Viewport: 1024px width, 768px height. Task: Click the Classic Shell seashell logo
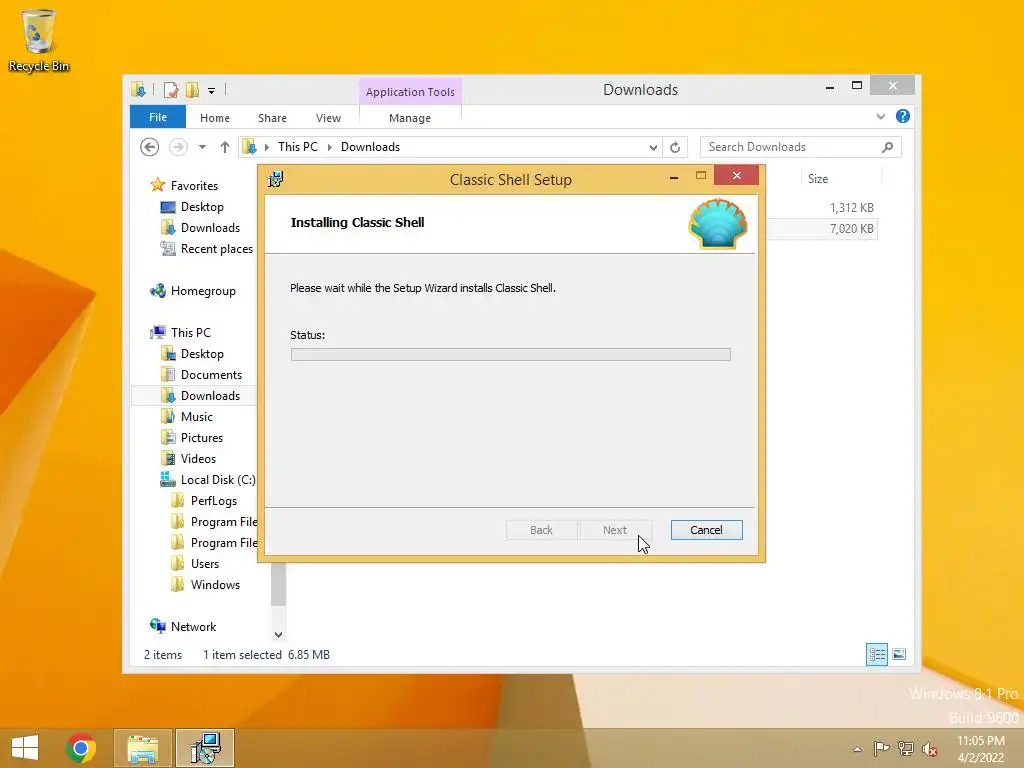pos(718,224)
